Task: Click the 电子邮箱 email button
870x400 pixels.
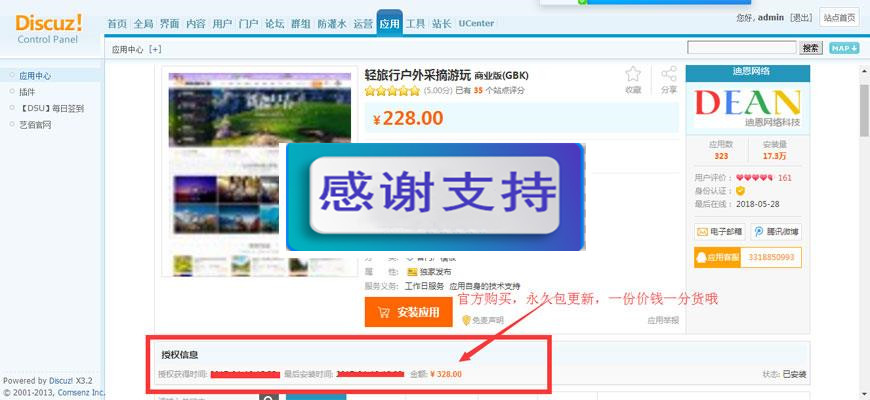Action: click(x=719, y=232)
